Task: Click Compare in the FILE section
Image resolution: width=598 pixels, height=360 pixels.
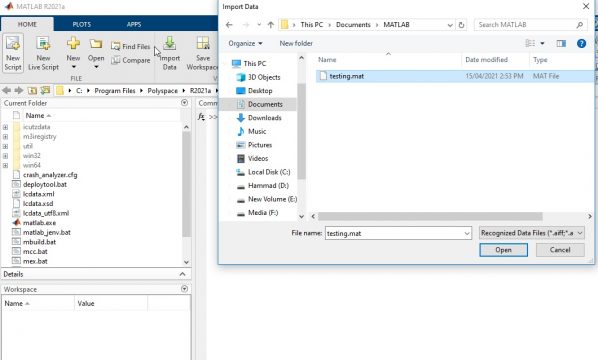Action: [131, 60]
